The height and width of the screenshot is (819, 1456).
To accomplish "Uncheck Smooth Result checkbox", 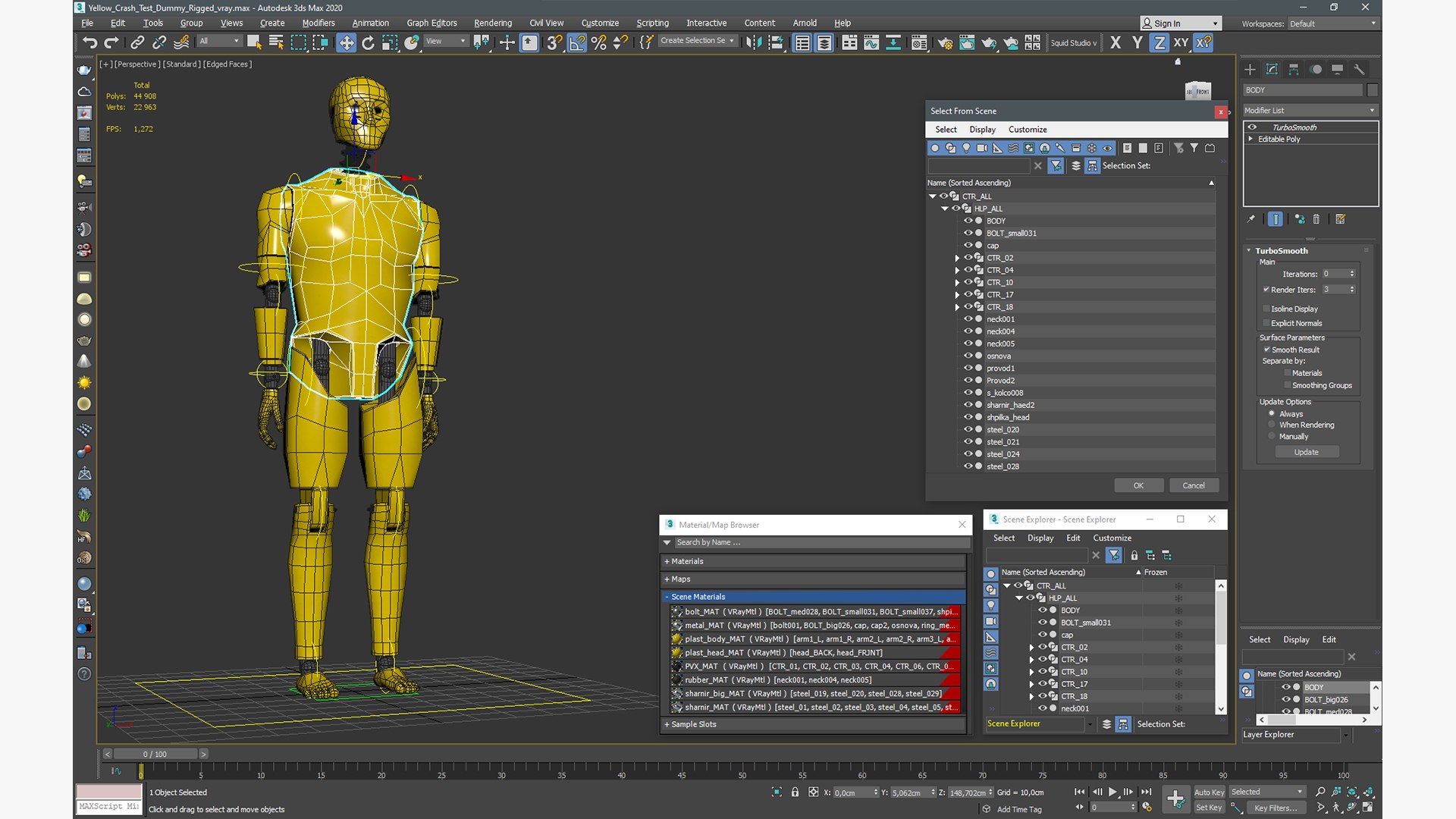I will tap(1267, 350).
